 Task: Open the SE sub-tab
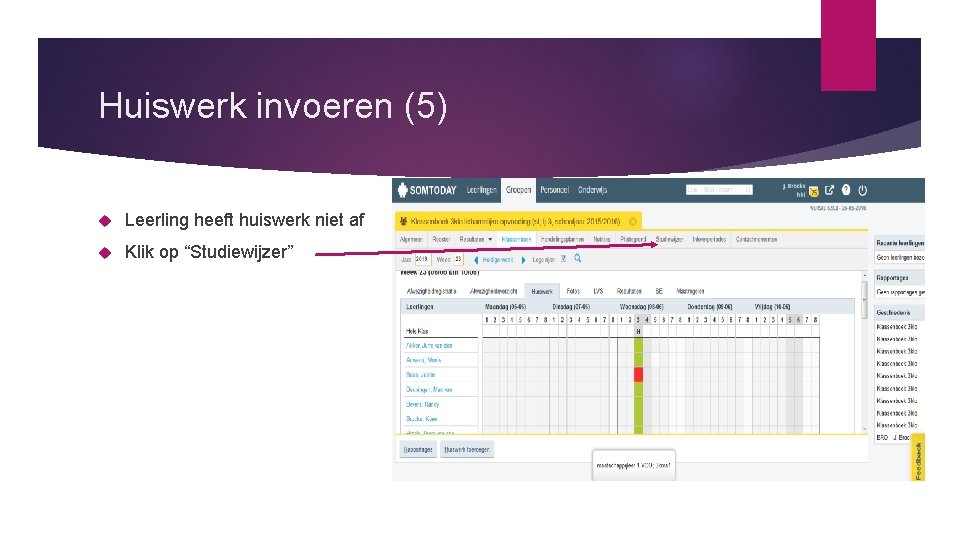pyautogui.click(x=659, y=291)
